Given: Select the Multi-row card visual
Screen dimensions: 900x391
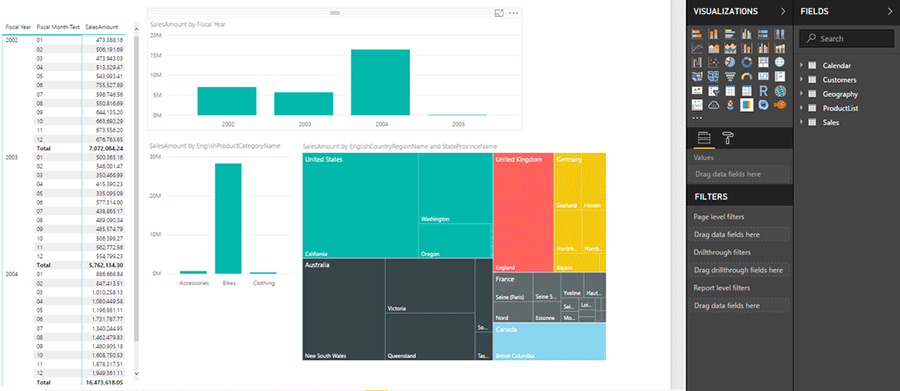Looking at the screenshot, I should (779, 76).
